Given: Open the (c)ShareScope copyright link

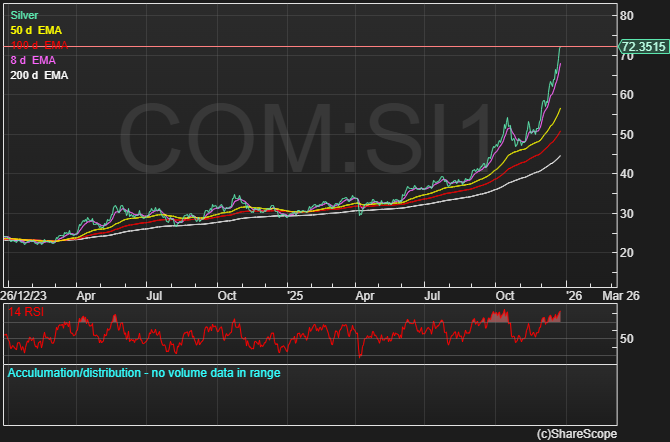Looking at the screenshot, I should pos(576,433).
